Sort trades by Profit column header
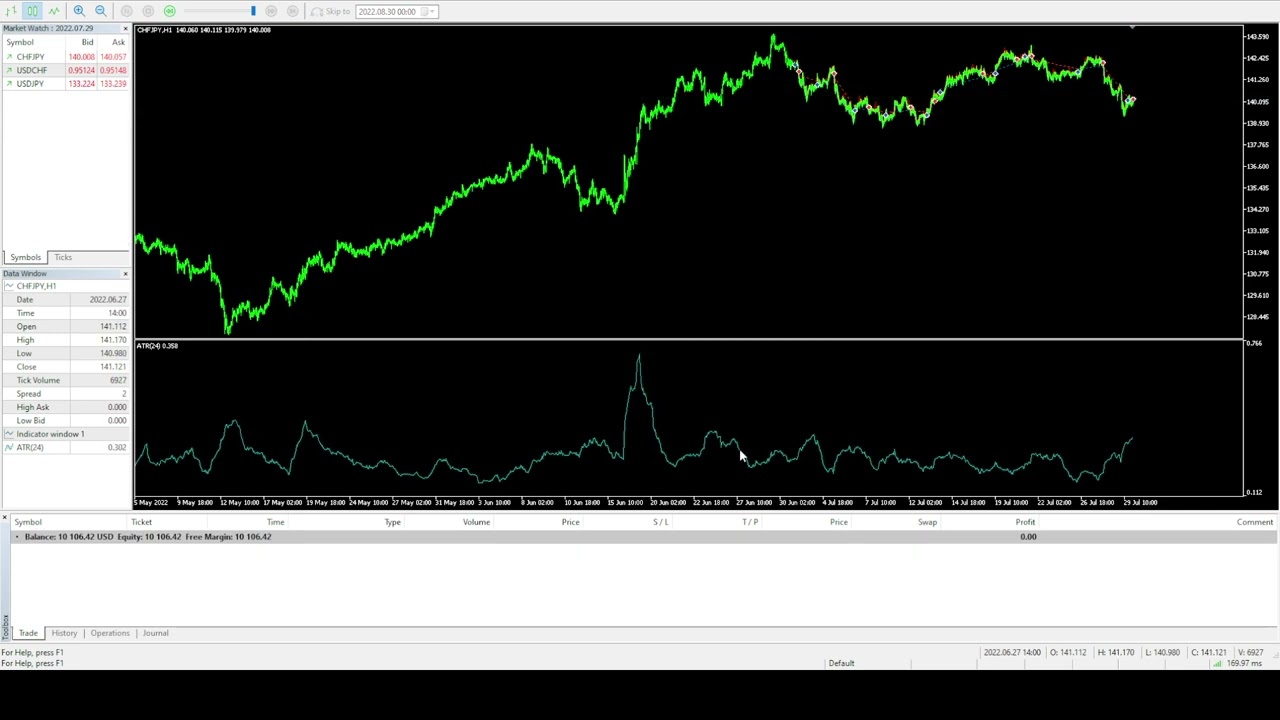The width and height of the screenshot is (1280, 720). (x=1025, y=522)
